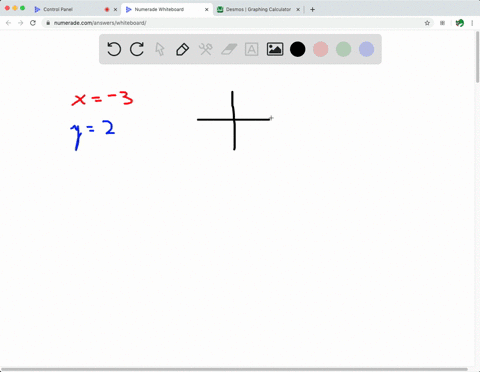Close the Desmos Graphing Calculator tab
This screenshot has width=480, height=372.
[x=298, y=10]
